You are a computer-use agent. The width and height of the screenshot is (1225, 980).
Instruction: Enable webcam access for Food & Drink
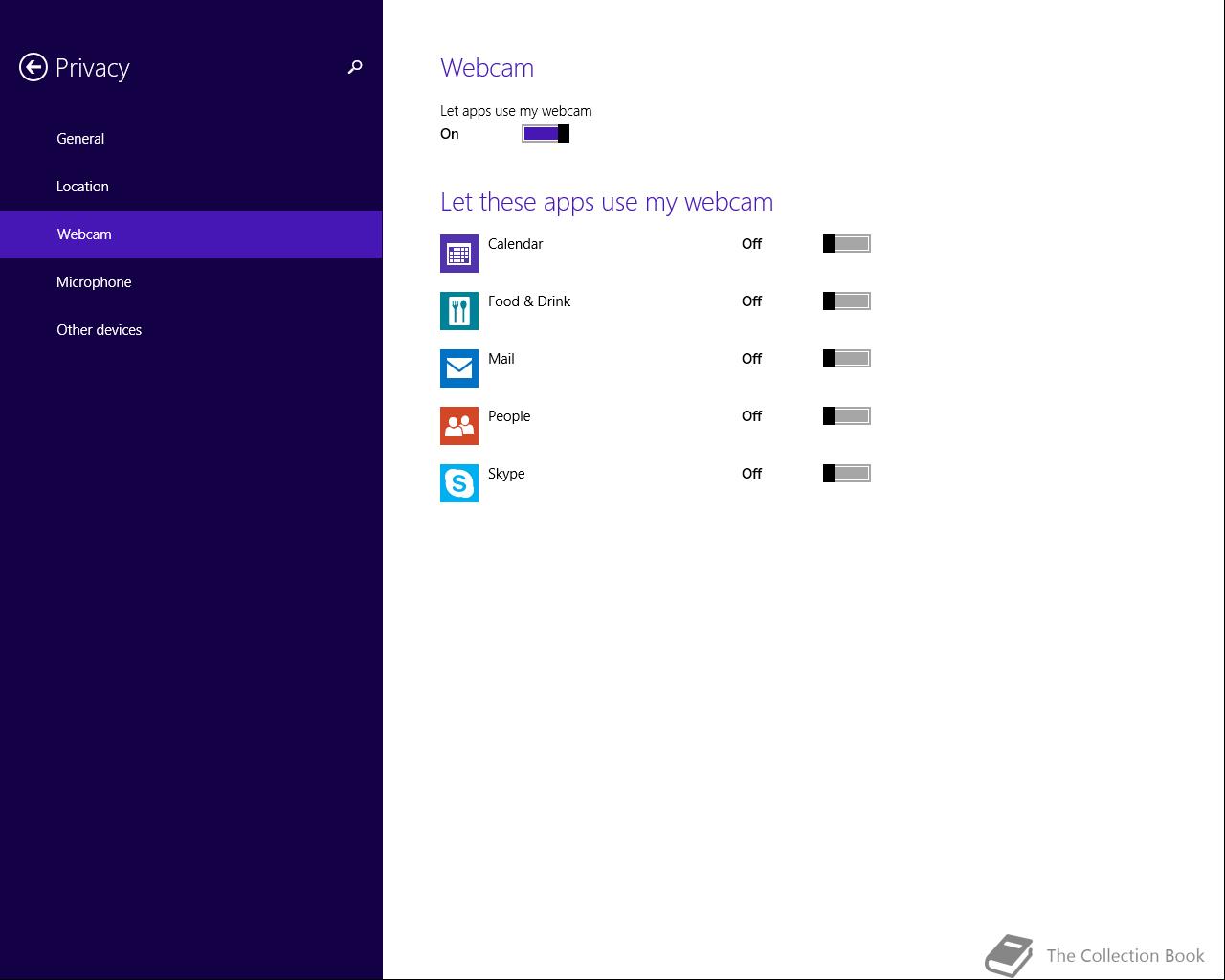(847, 301)
